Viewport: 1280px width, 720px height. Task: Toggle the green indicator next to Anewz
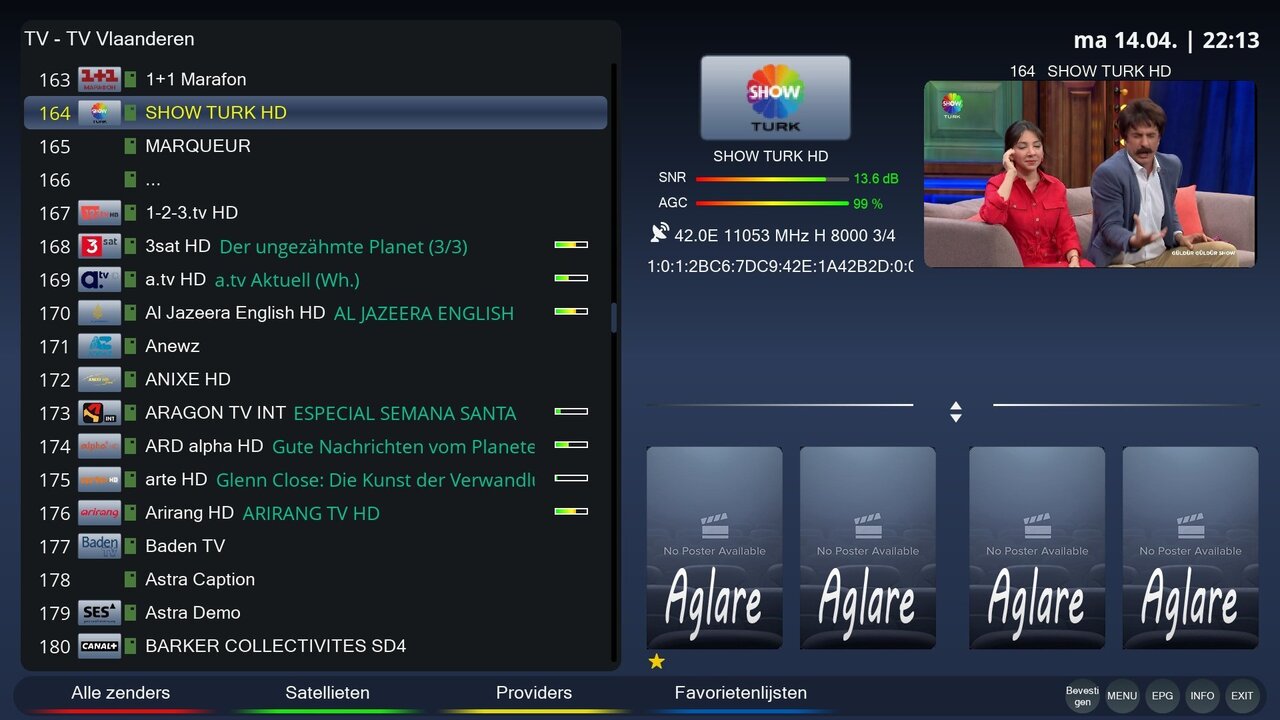[131, 346]
